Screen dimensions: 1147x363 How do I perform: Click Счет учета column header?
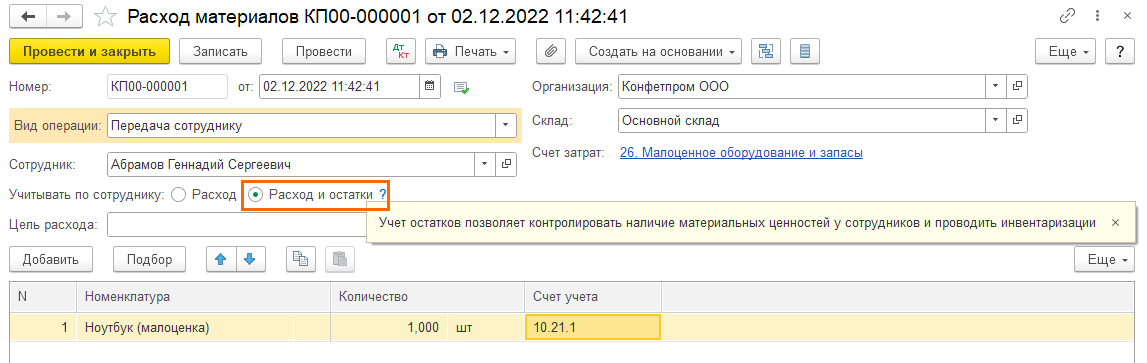(x=593, y=297)
